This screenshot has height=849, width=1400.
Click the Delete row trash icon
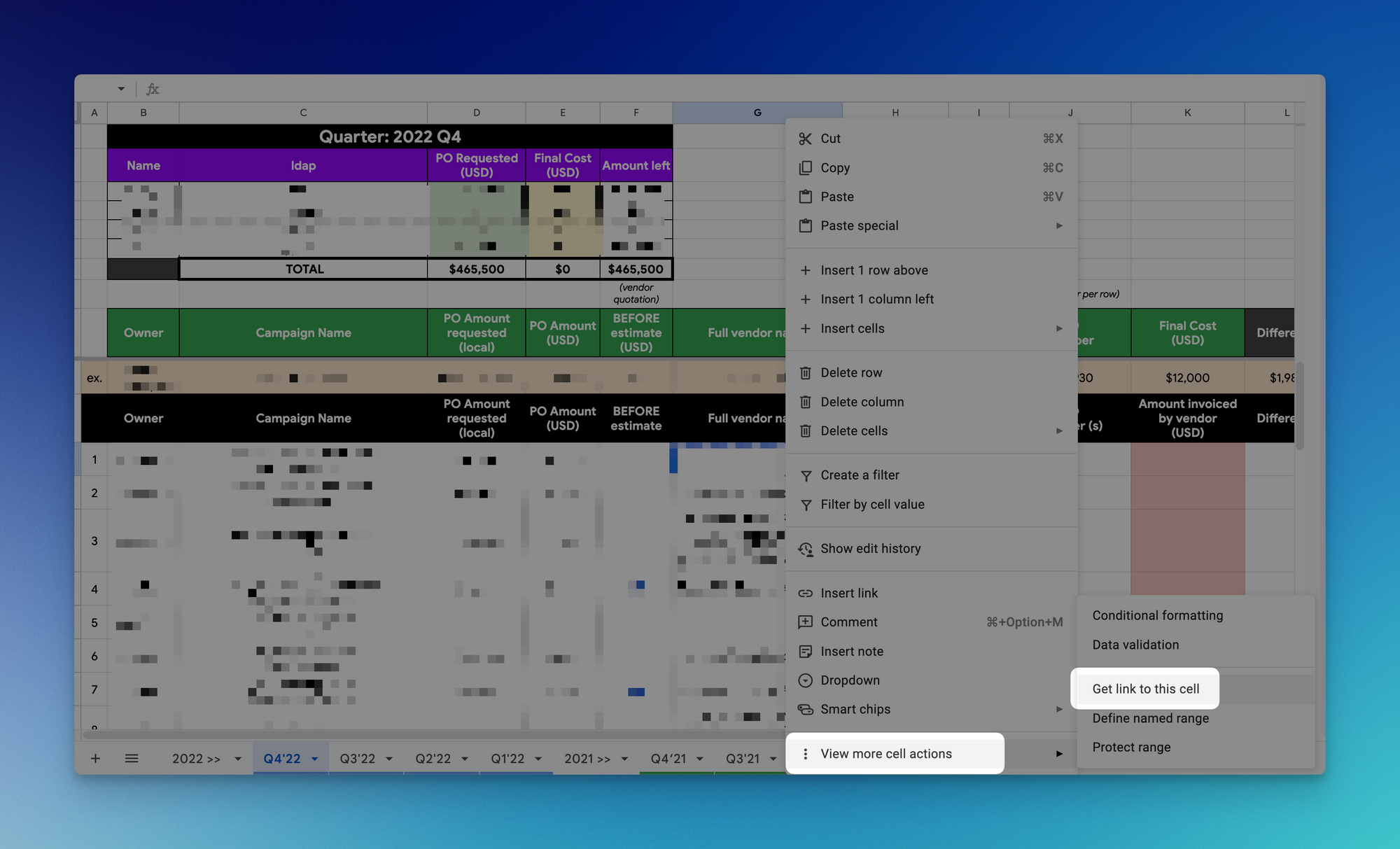pyautogui.click(x=806, y=373)
